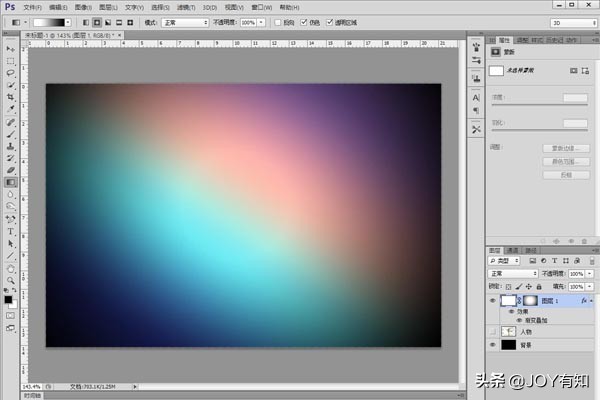Select the Move tool
This screenshot has height=400, width=600.
tap(10, 48)
